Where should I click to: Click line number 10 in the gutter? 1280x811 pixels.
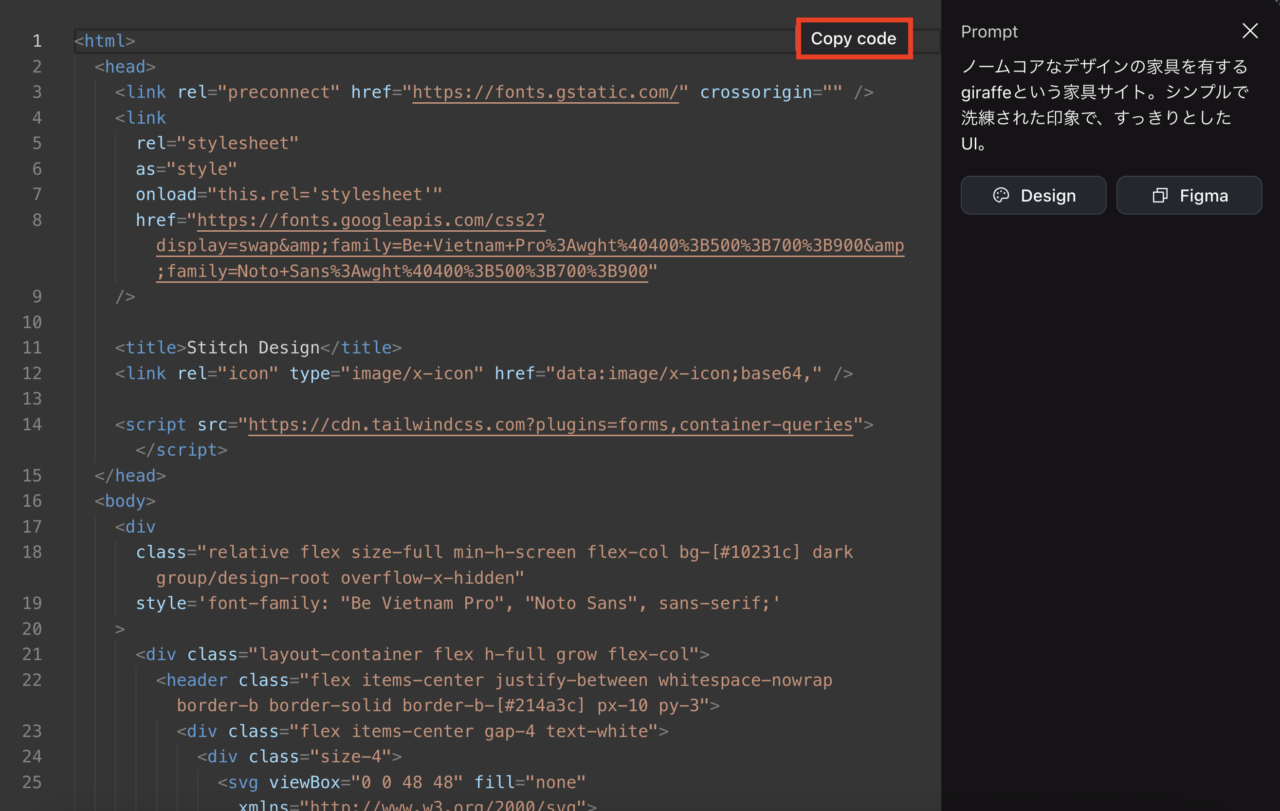[x=32, y=322]
